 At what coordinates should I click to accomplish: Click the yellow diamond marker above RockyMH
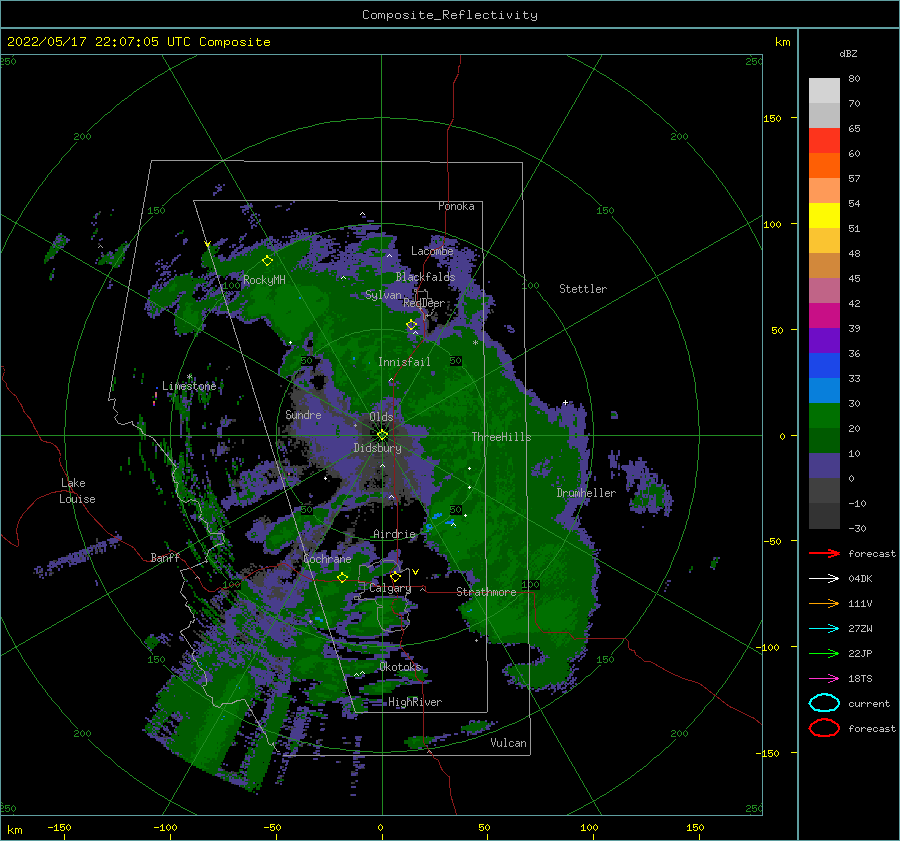point(267,261)
